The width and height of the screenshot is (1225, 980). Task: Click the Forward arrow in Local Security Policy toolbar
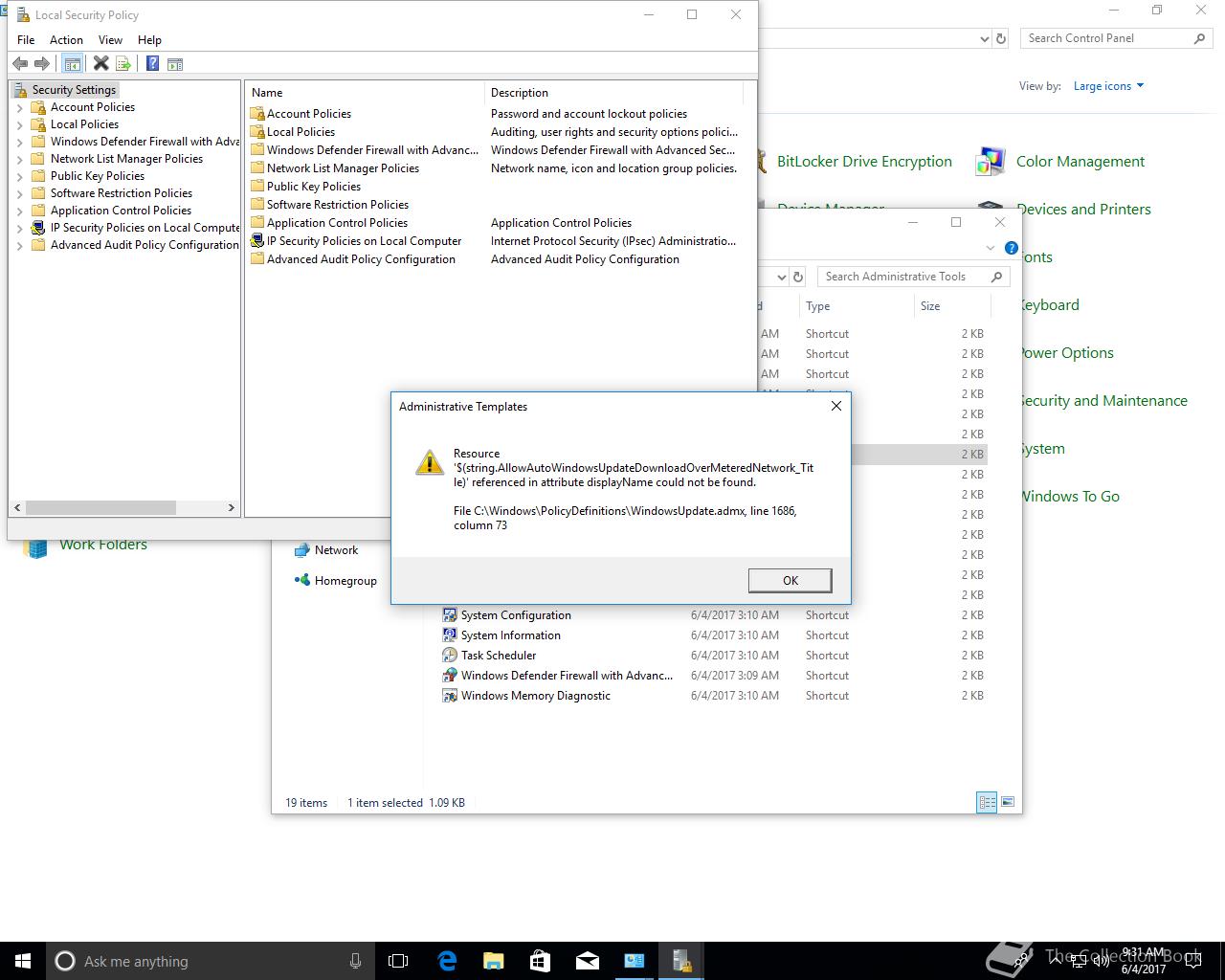pos(41,64)
